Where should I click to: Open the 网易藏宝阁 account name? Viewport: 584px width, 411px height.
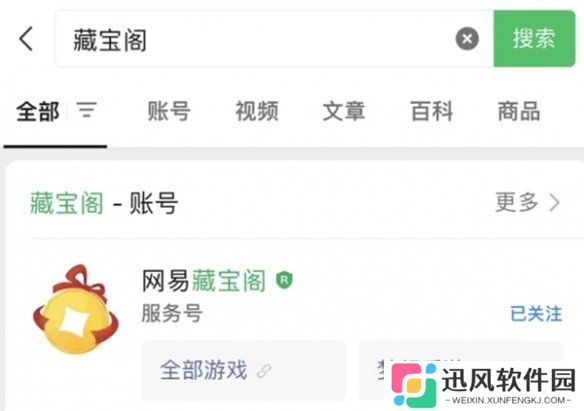point(203,280)
